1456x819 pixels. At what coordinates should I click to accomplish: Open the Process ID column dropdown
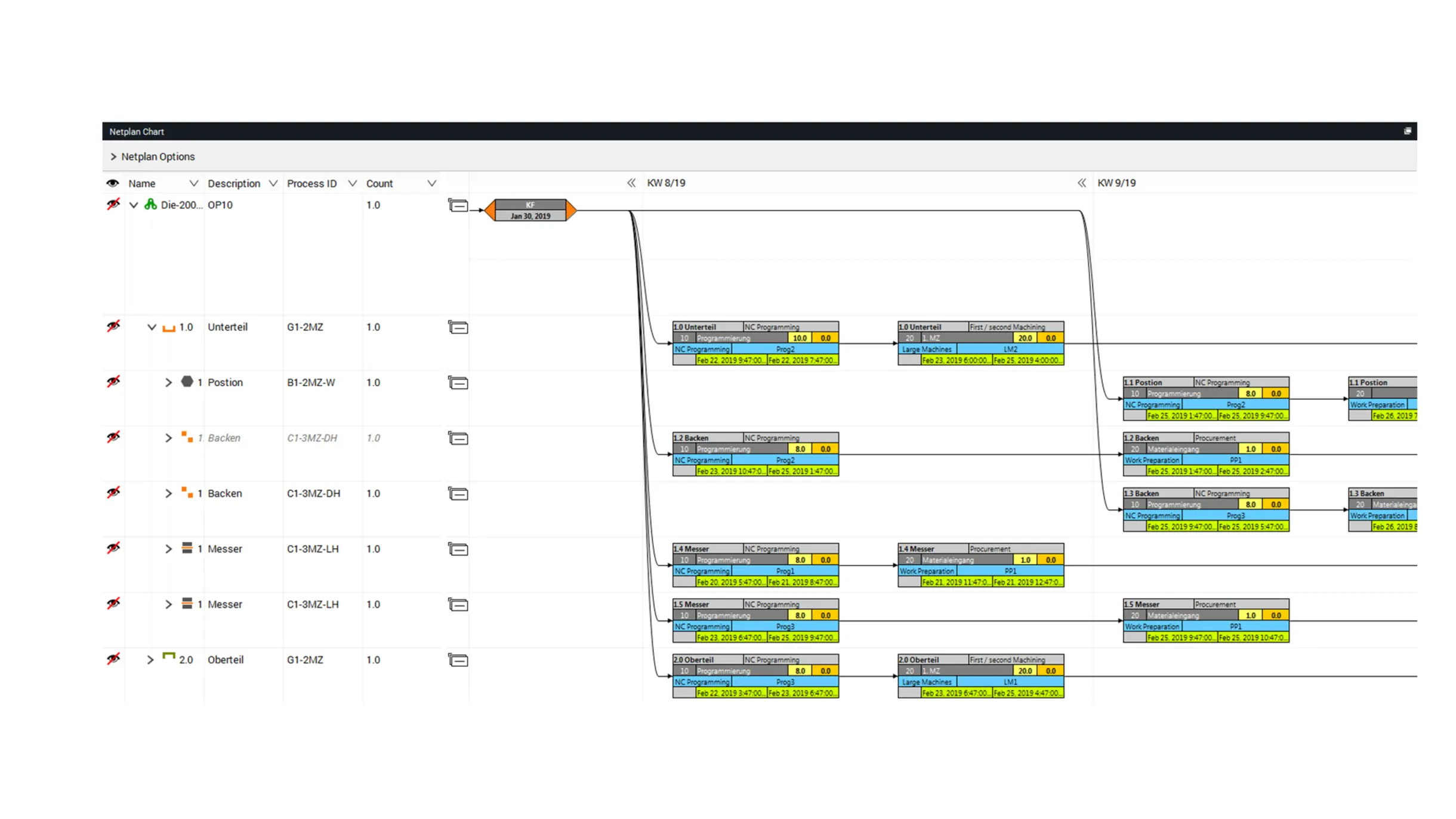pyautogui.click(x=352, y=184)
